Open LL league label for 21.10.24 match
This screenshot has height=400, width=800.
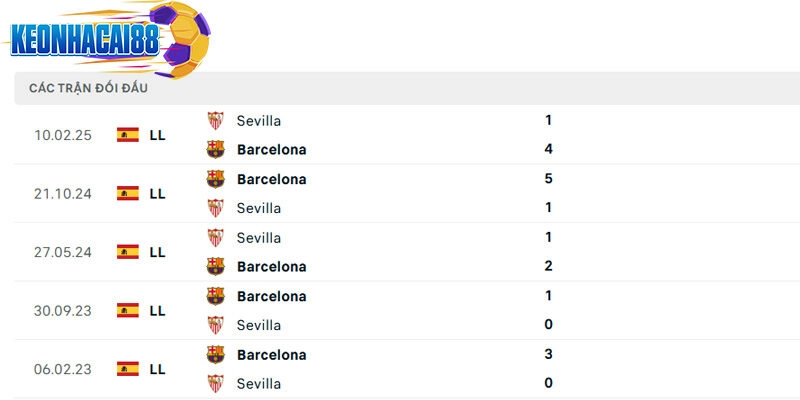(x=157, y=194)
